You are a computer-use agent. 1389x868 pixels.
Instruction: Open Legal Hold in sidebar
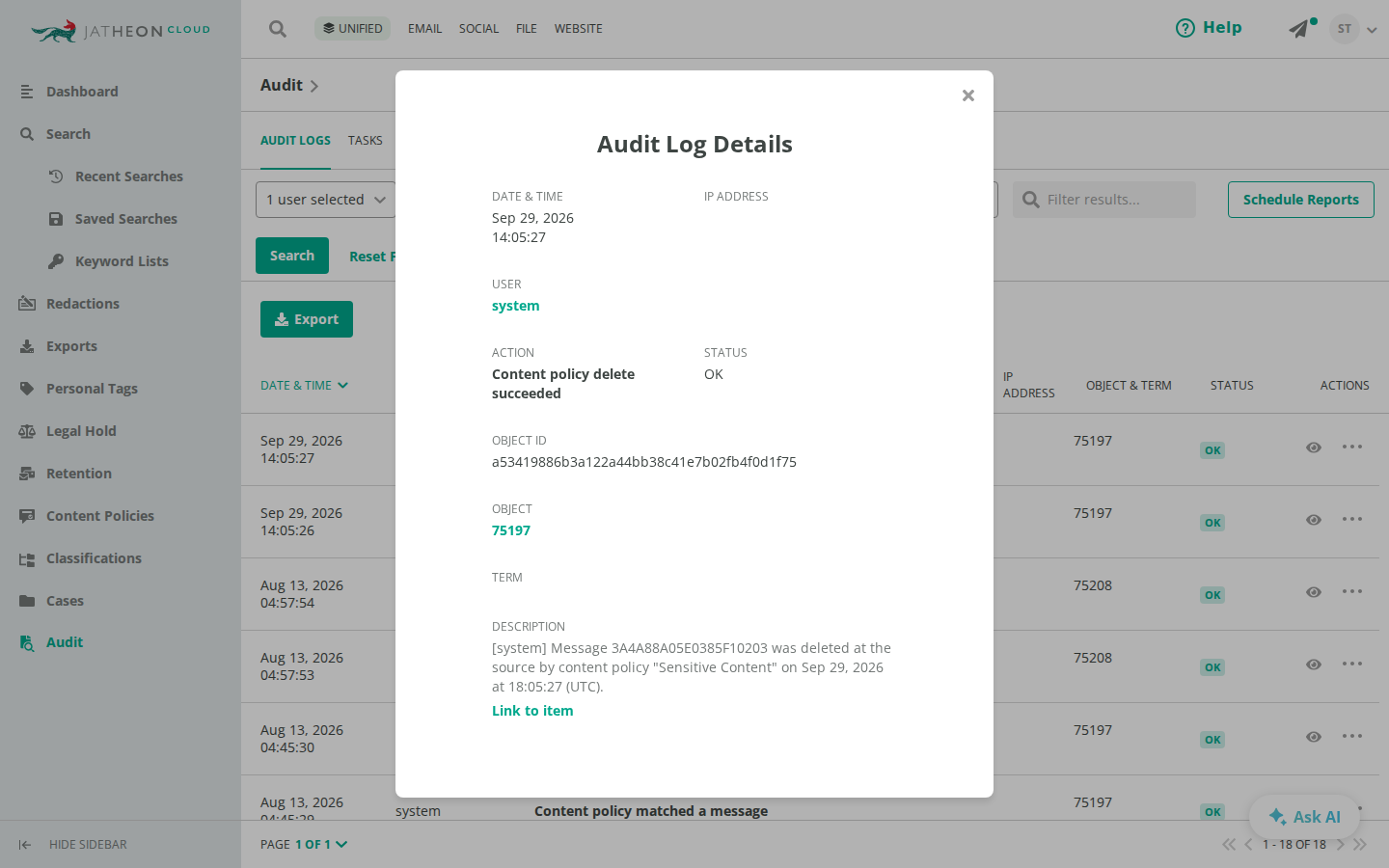click(x=81, y=431)
